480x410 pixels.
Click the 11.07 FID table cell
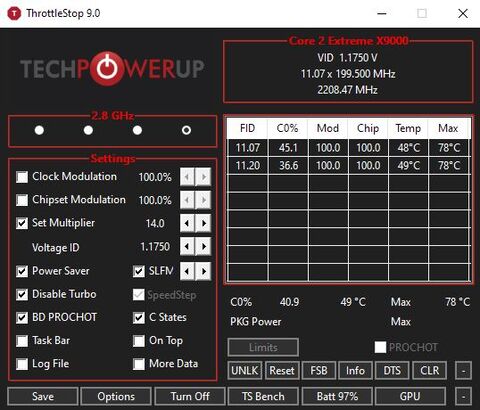(x=248, y=148)
